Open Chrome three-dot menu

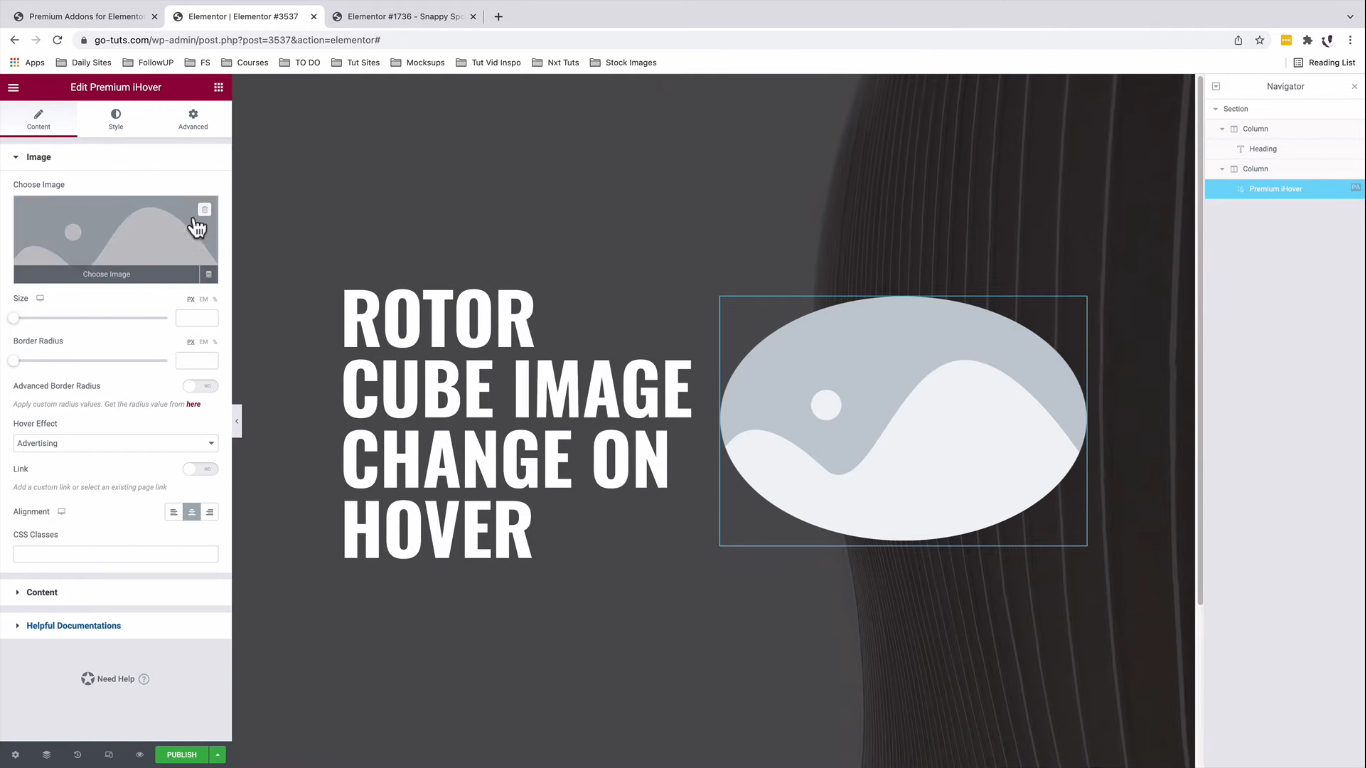click(1351, 40)
